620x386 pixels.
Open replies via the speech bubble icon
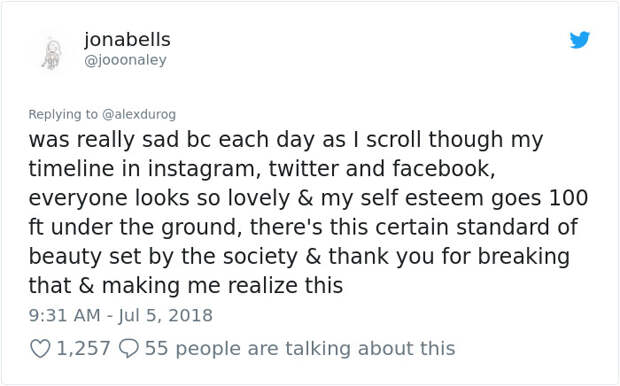pos(129,349)
